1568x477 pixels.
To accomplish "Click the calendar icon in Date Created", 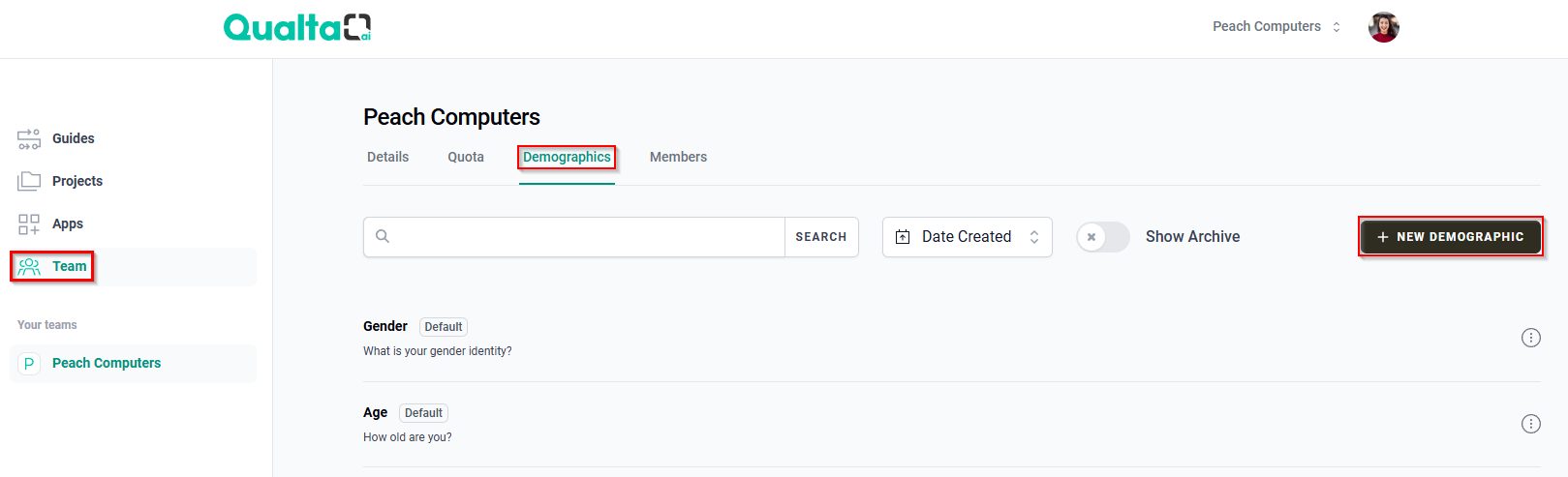I will click(x=903, y=237).
